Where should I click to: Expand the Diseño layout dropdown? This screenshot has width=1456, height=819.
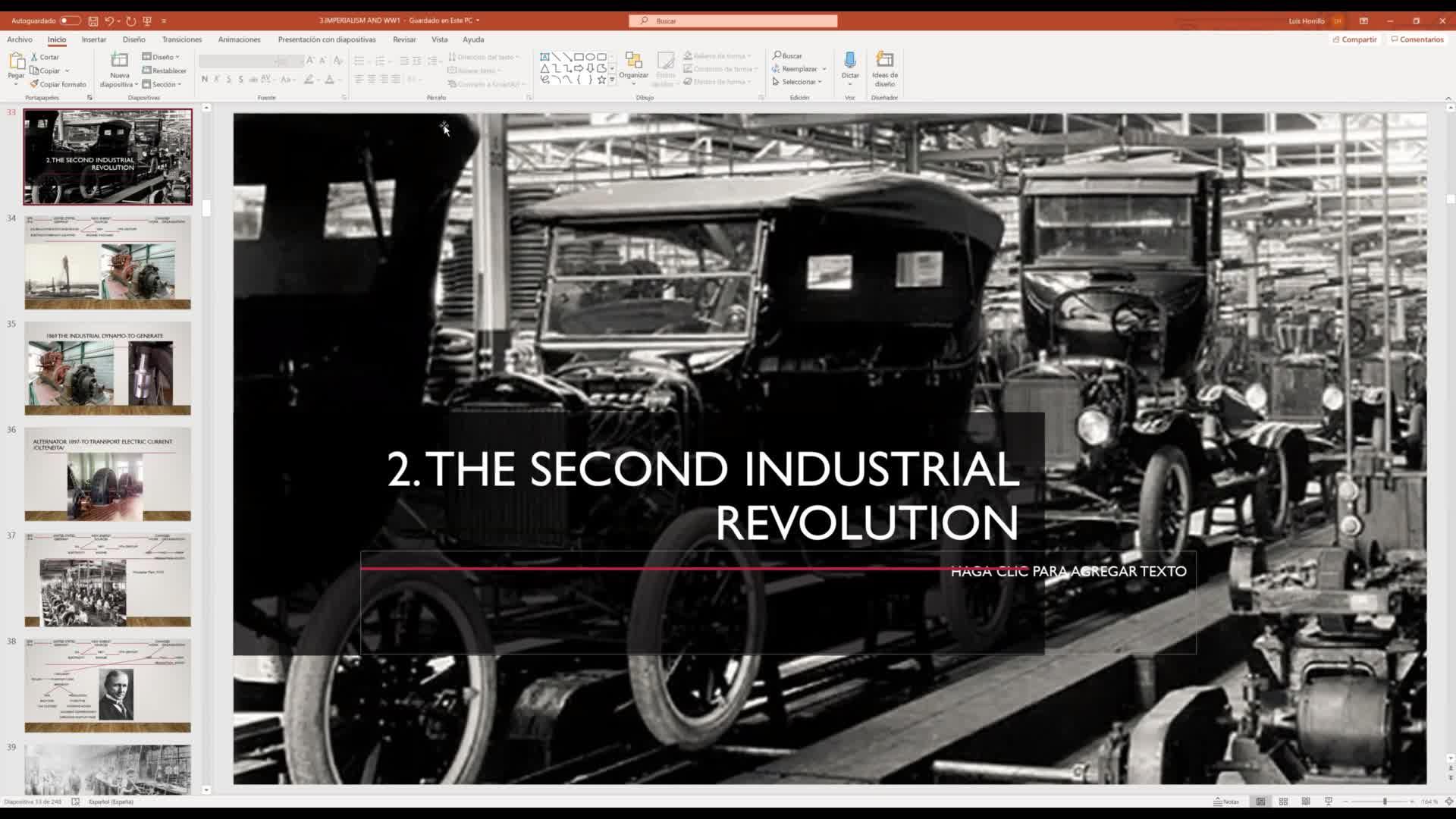162,57
